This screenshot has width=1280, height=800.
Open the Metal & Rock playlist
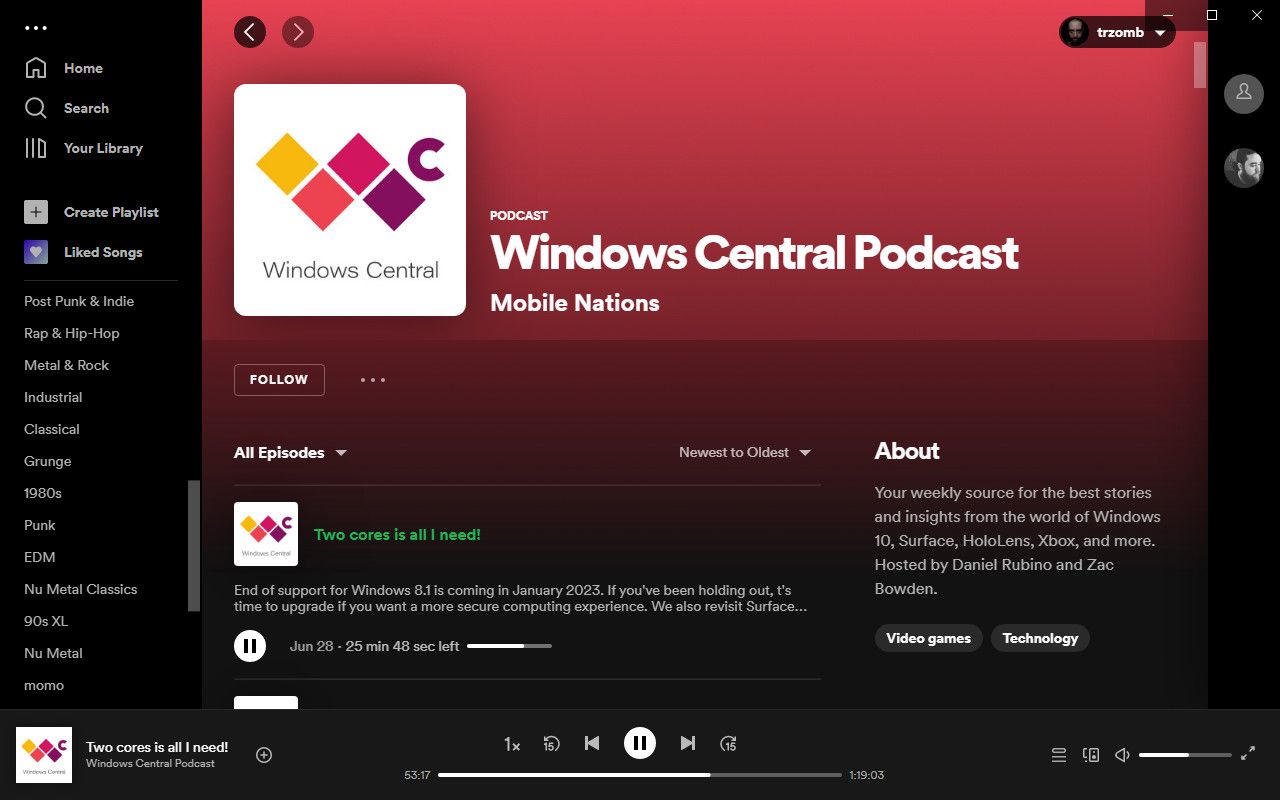point(66,365)
